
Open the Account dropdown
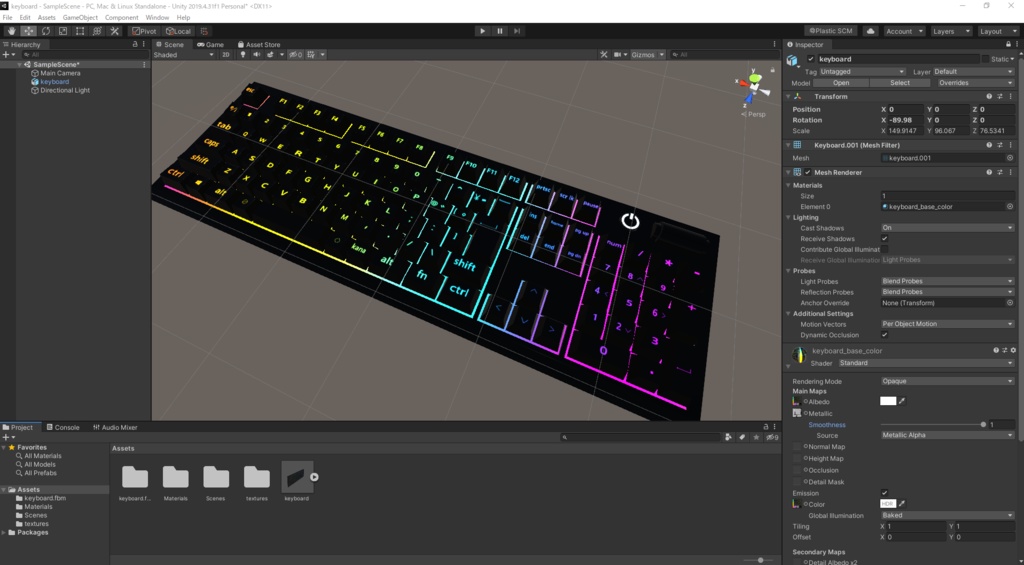[x=904, y=31]
